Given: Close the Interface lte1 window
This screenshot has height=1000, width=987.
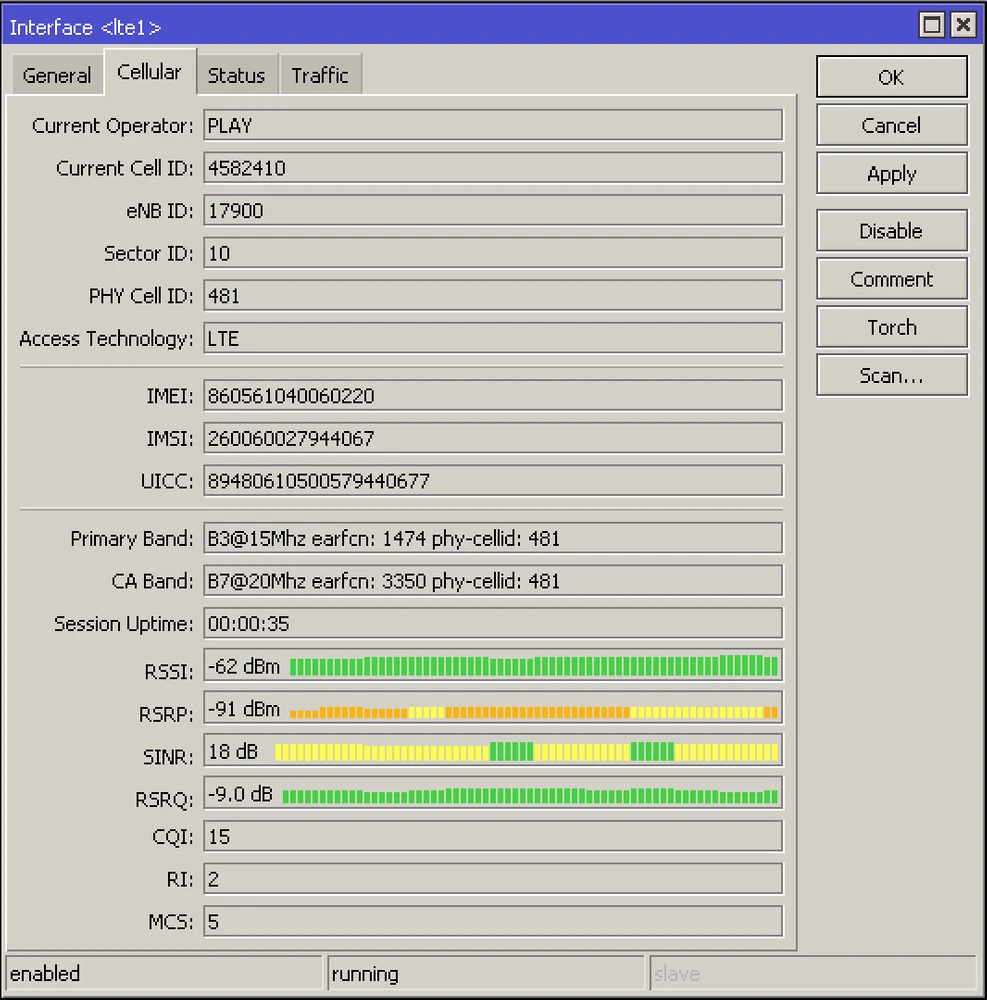Looking at the screenshot, I should 962,26.
